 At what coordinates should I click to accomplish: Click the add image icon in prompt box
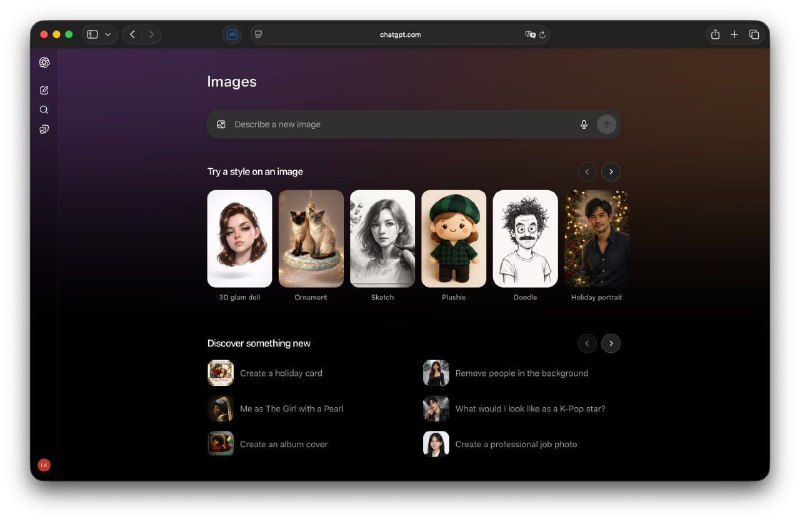coord(221,125)
